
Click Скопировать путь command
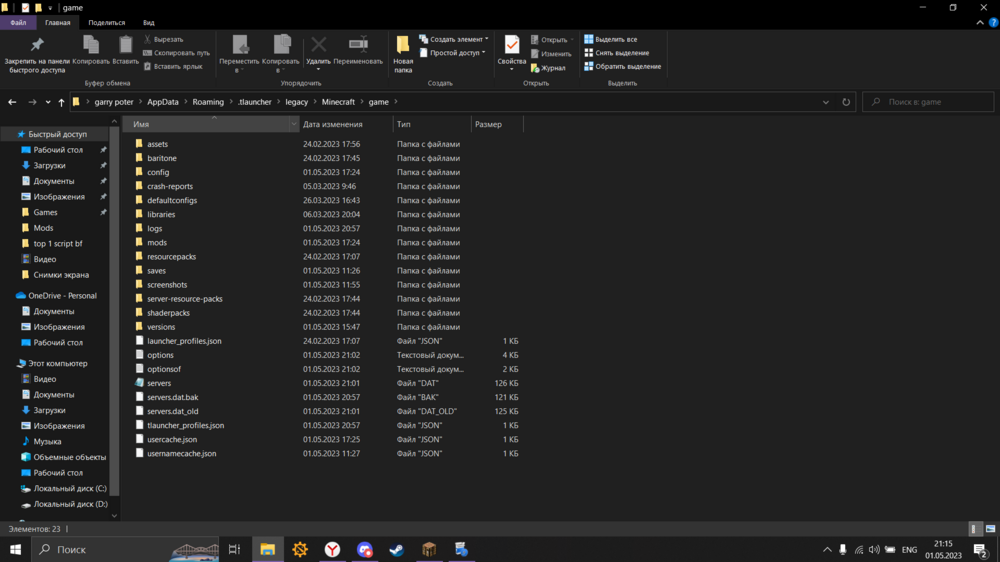[177, 53]
